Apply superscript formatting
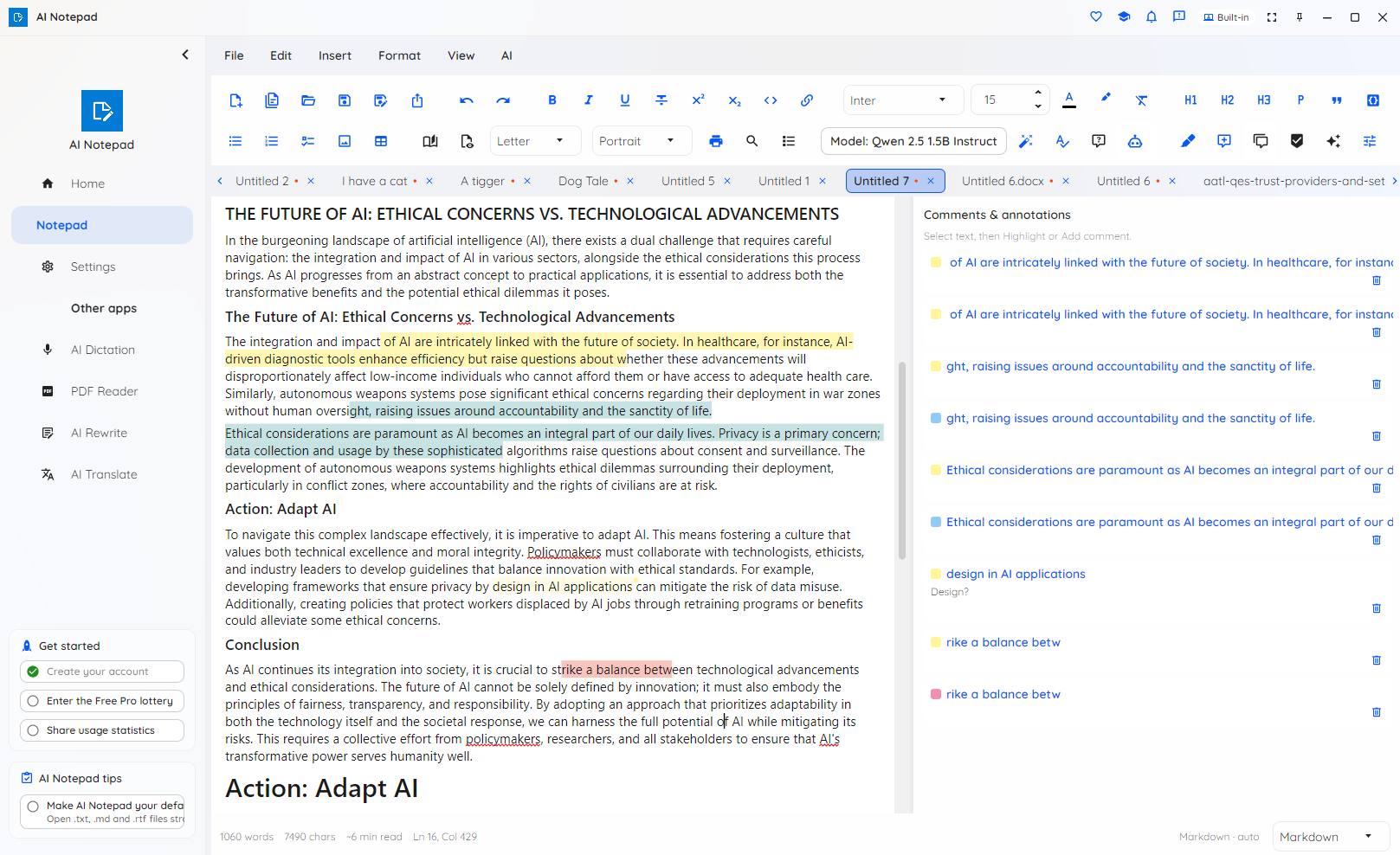1400x855 pixels. [x=698, y=100]
